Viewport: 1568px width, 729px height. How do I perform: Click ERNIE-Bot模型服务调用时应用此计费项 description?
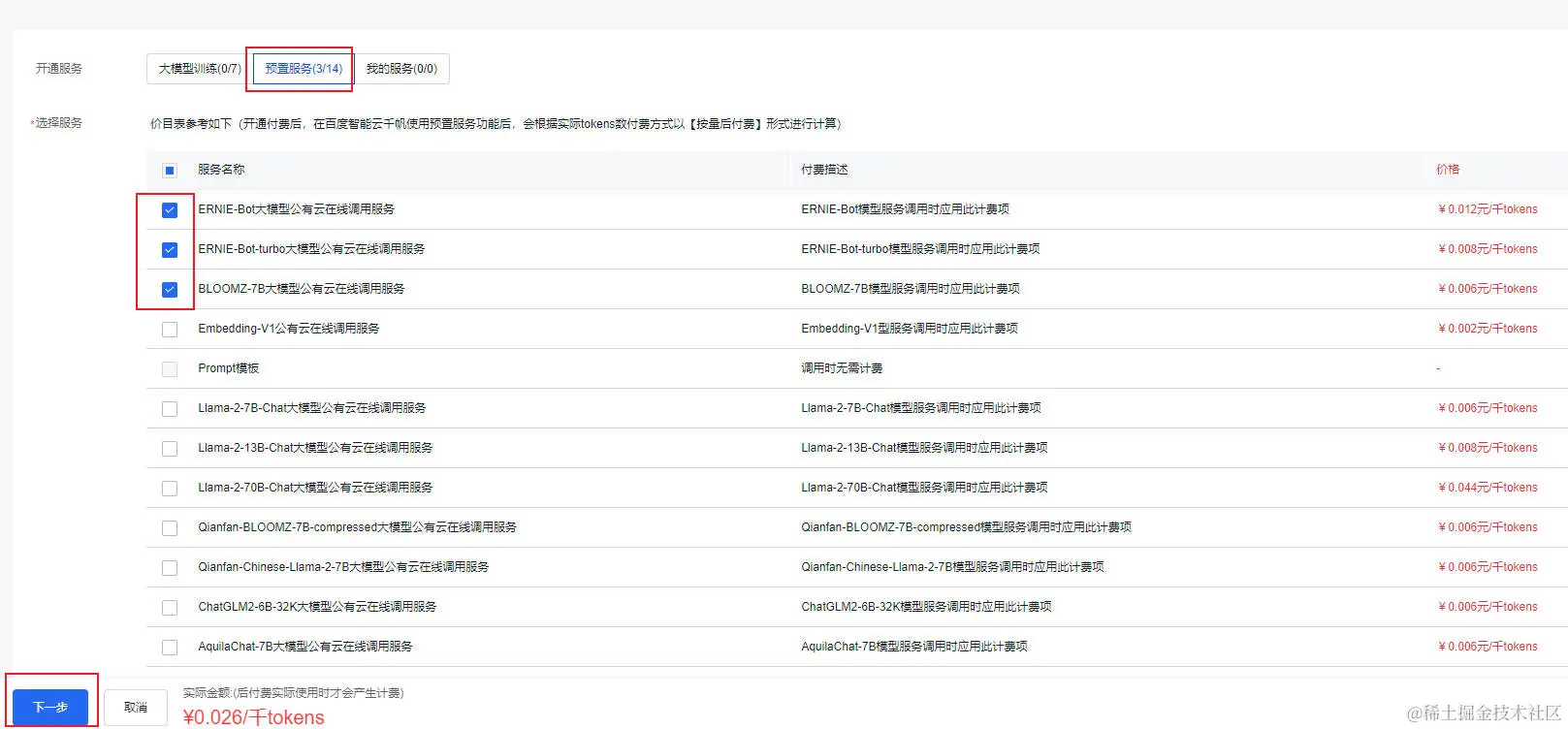pyautogui.click(x=905, y=209)
